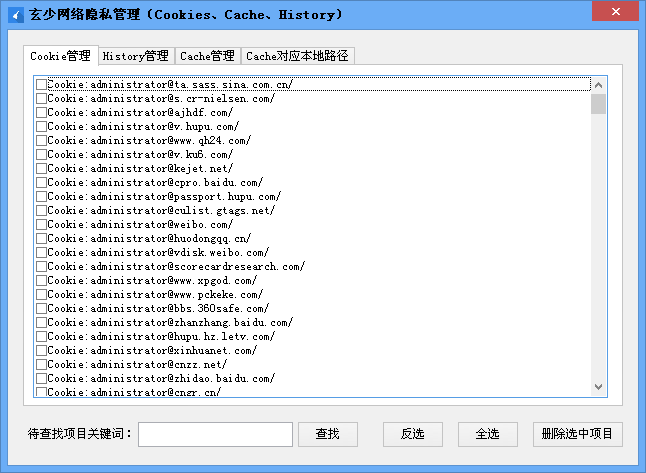Click the text Cookie:administrator@vdisk.weibo.com/
The width and height of the screenshot is (646, 473).
[158, 253]
